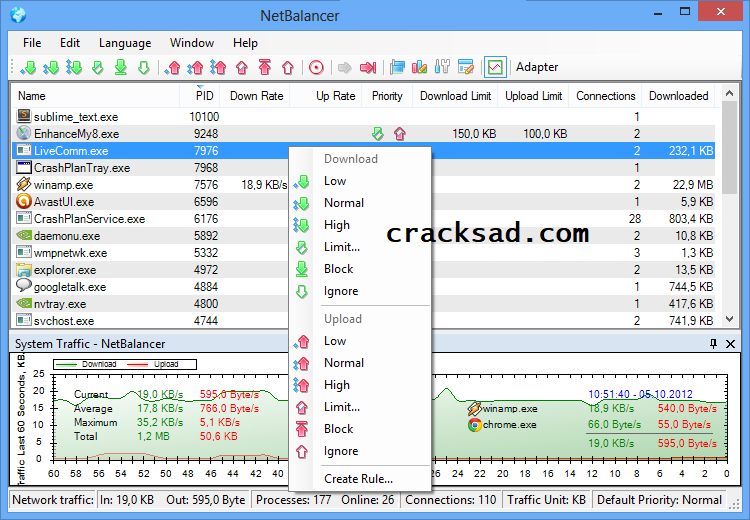750x520 pixels.
Task: Click the Ignore upload toolbar icon
Action: coord(287,67)
